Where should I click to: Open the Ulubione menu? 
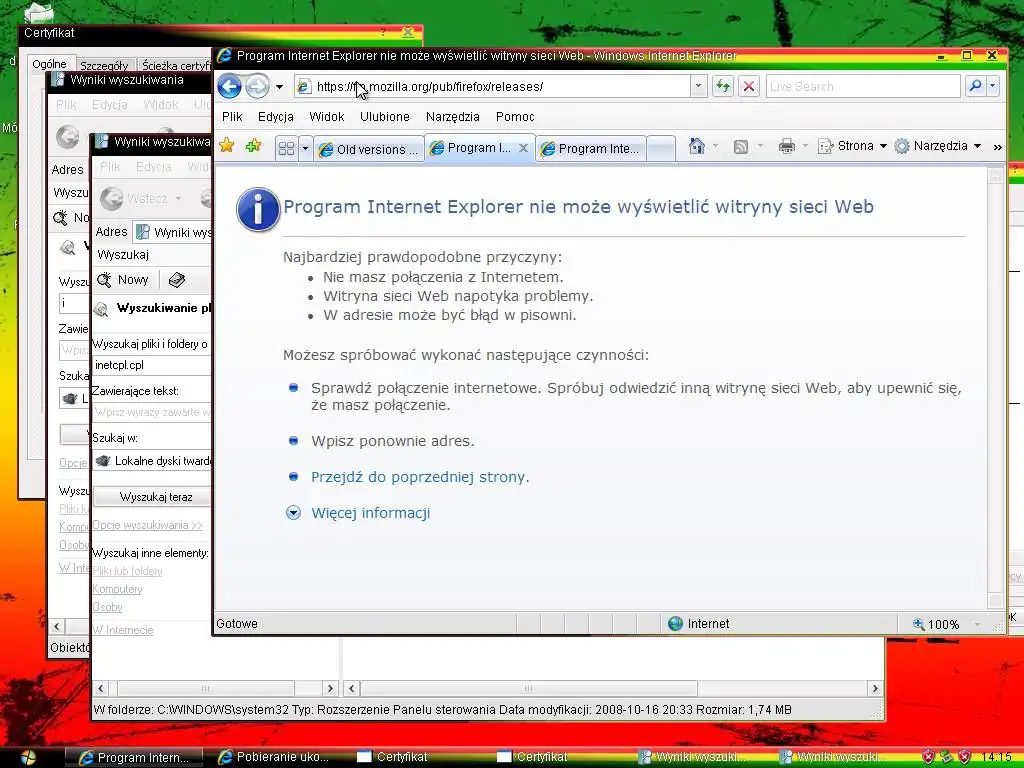coord(385,116)
